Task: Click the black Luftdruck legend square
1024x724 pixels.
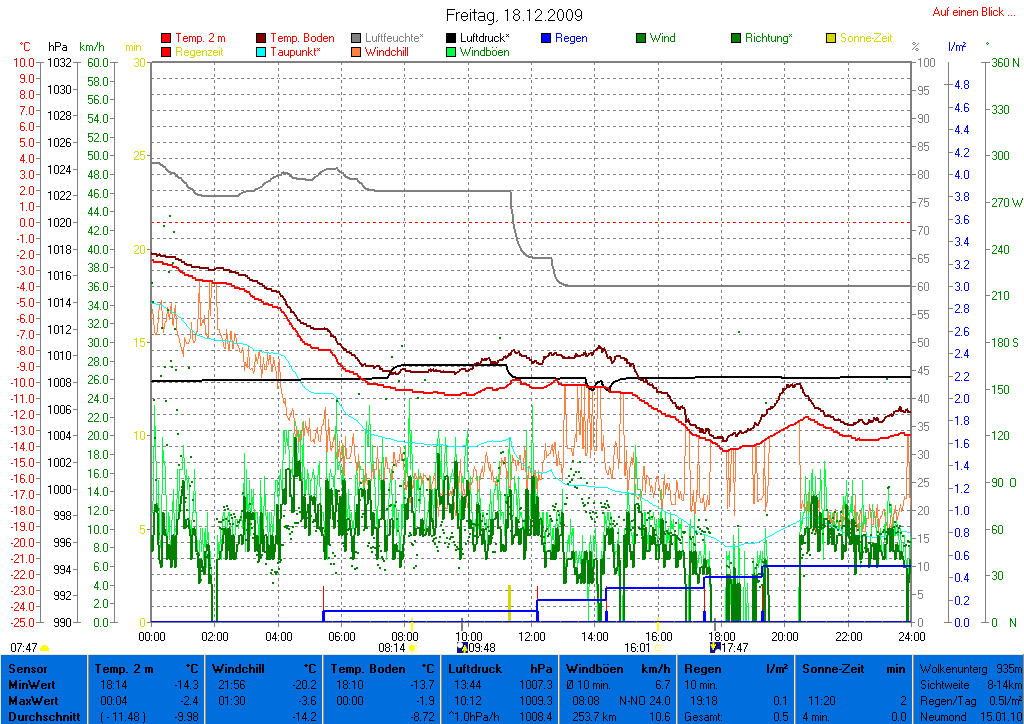Action: coord(451,38)
